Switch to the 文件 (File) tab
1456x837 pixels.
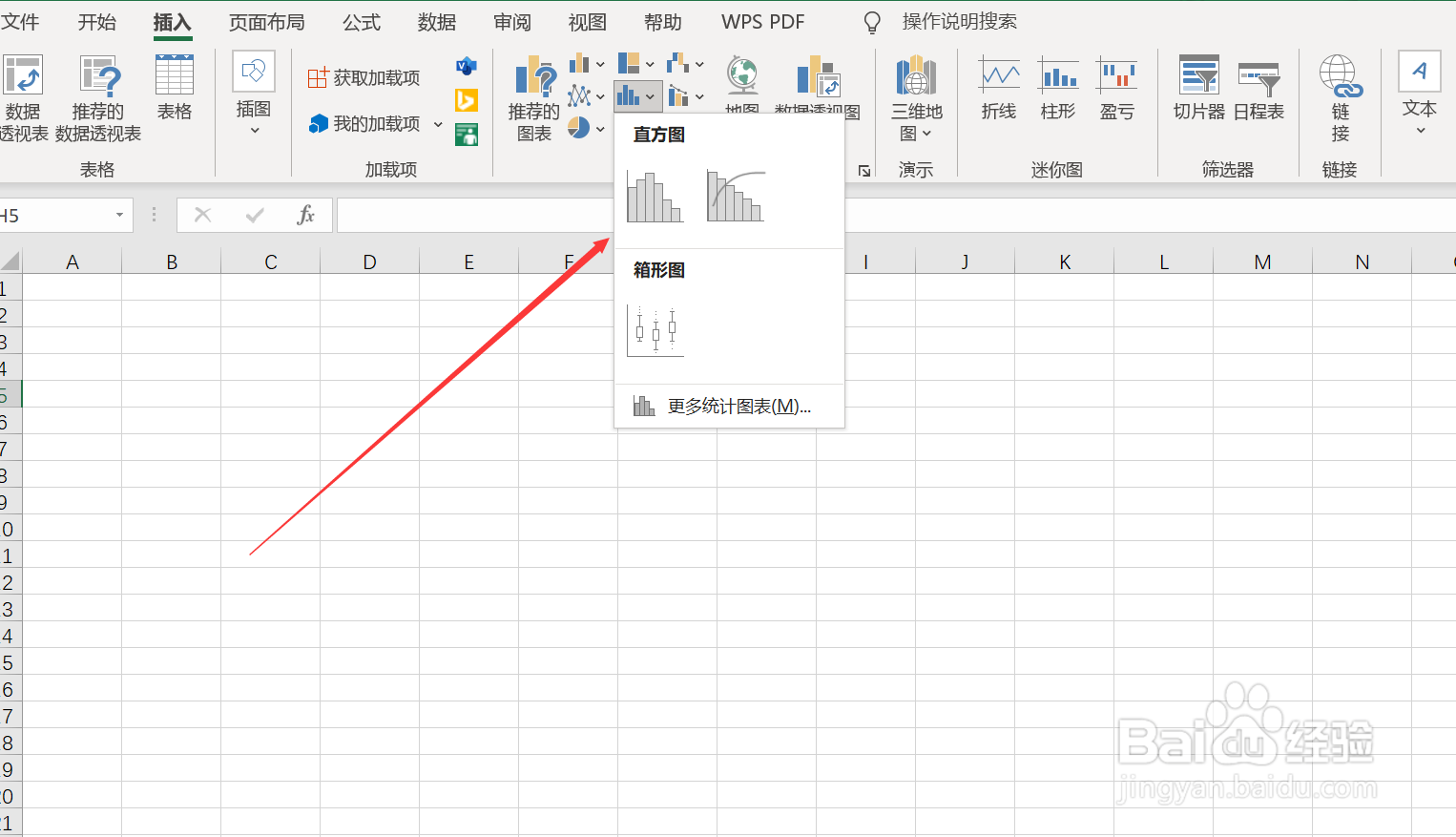20,21
